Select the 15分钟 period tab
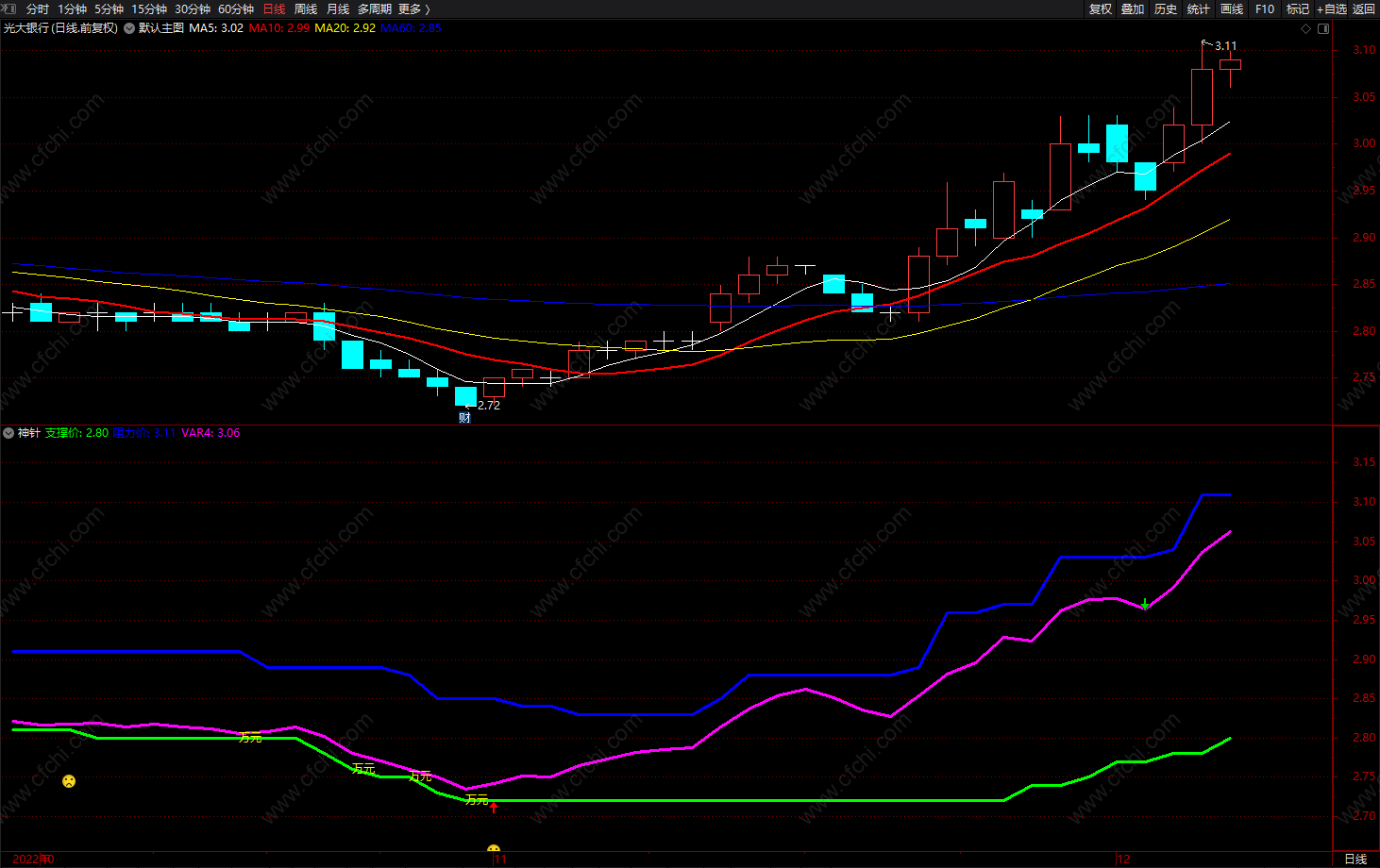The width and height of the screenshot is (1380, 868). 149,8
